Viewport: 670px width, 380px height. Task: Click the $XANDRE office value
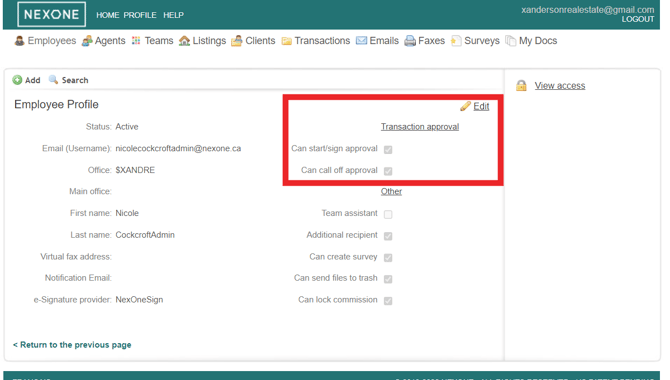(135, 170)
